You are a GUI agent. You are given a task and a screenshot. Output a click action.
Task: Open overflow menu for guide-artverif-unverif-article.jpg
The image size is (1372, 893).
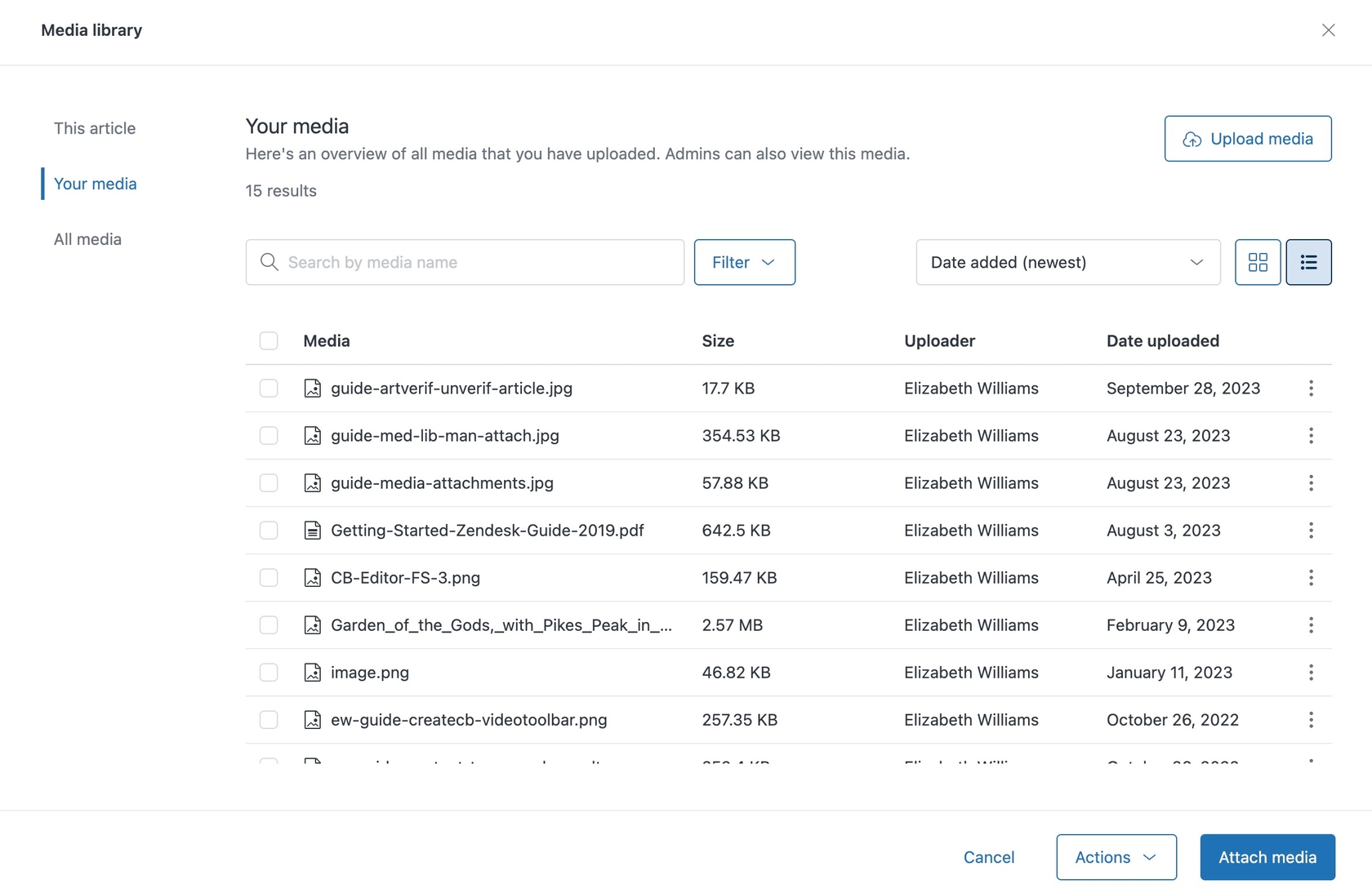point(1310,389)
